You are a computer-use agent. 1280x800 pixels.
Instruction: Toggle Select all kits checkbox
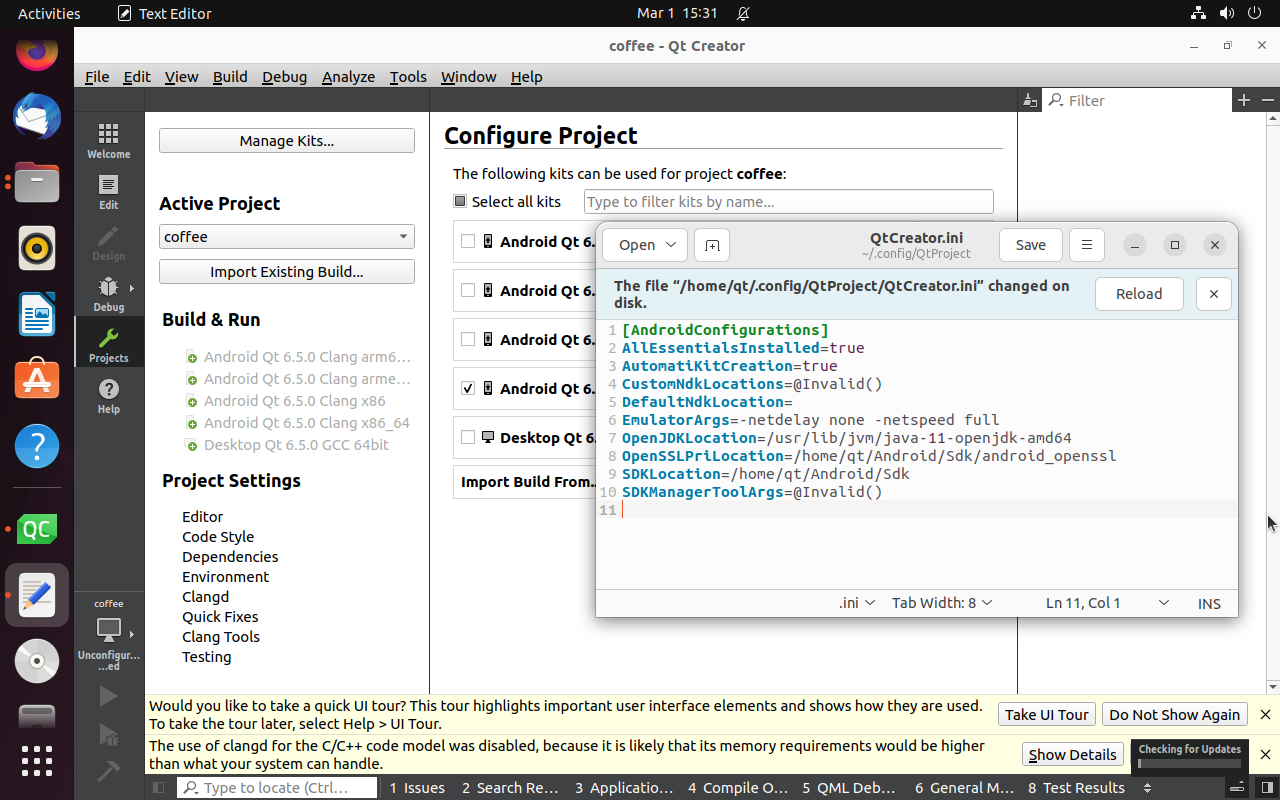point(460,201)
